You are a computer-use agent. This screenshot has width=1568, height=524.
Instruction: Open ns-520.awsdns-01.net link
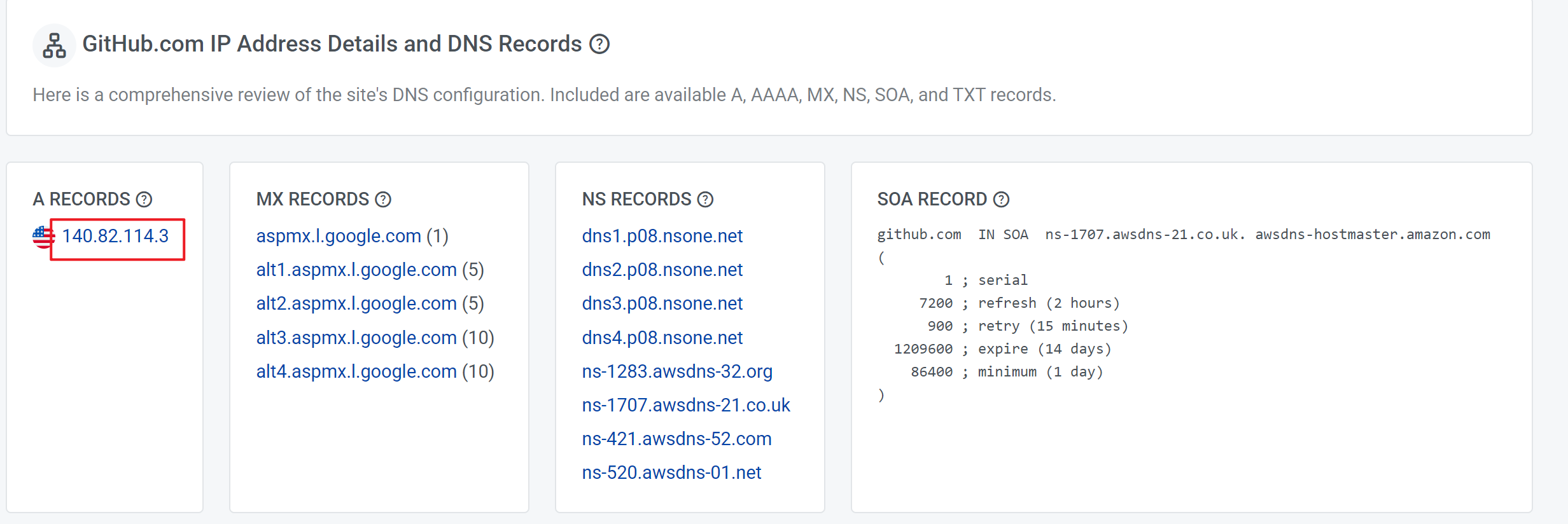(x=671, y=472)
